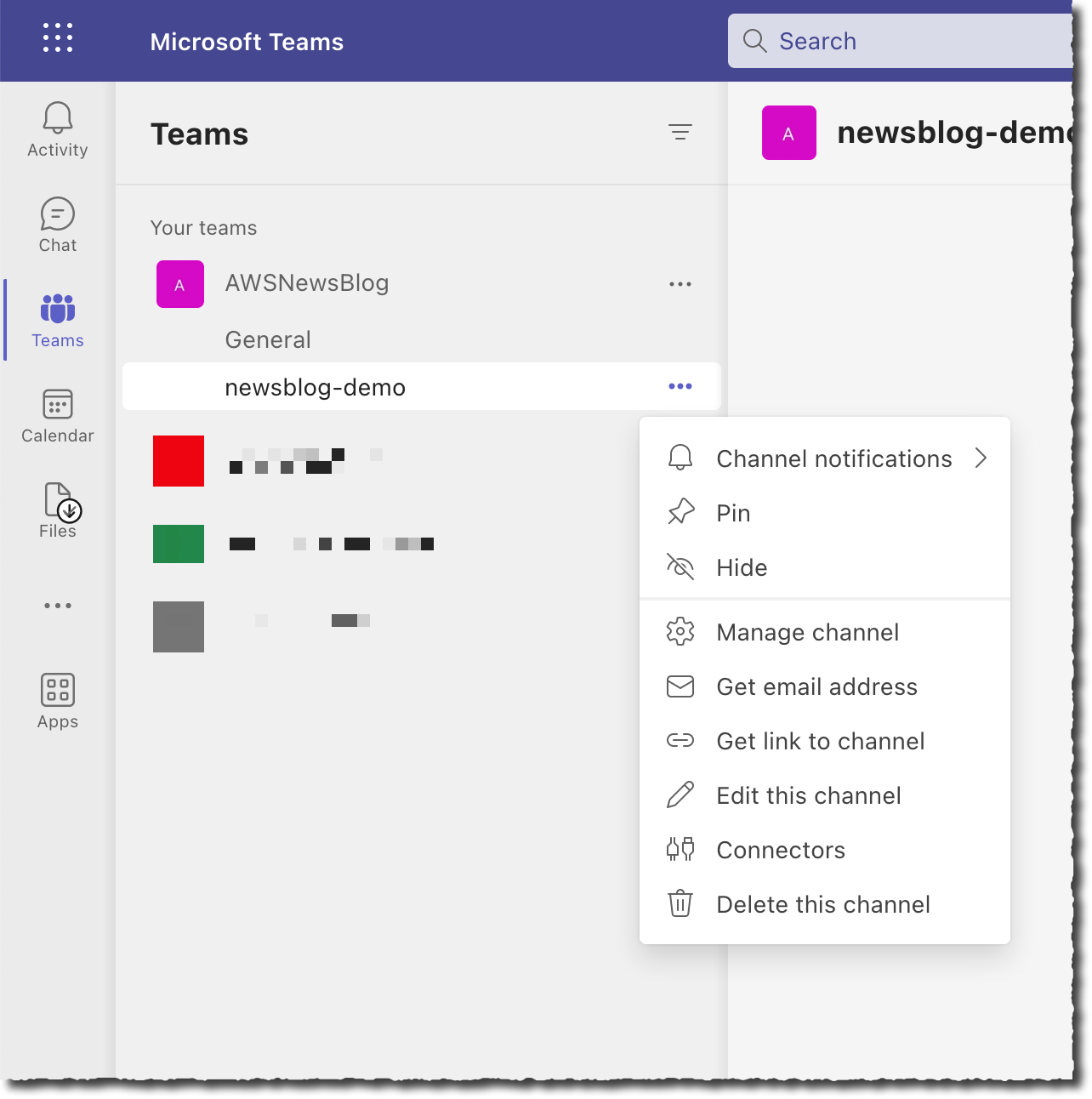Viewport: 1092px width, 1099px height.
Task: Select Delete this channel
Action: pos(822,904)
